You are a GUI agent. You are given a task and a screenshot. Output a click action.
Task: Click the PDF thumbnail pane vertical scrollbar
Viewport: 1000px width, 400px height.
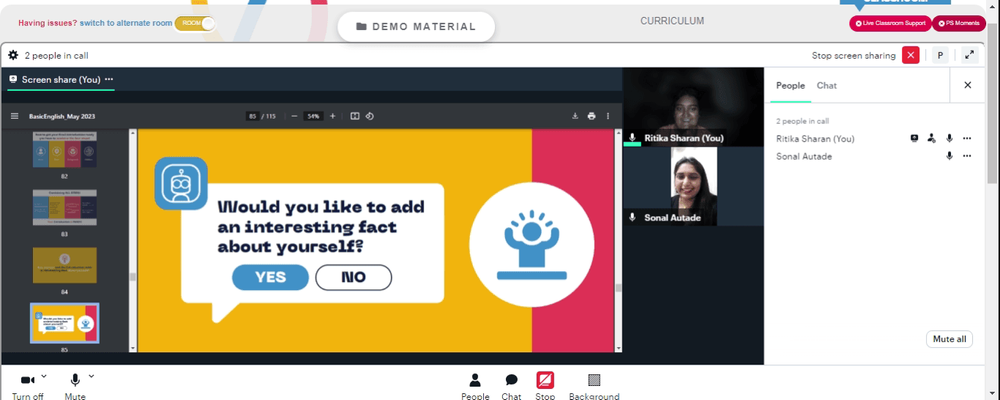click(x=133, y=241)
